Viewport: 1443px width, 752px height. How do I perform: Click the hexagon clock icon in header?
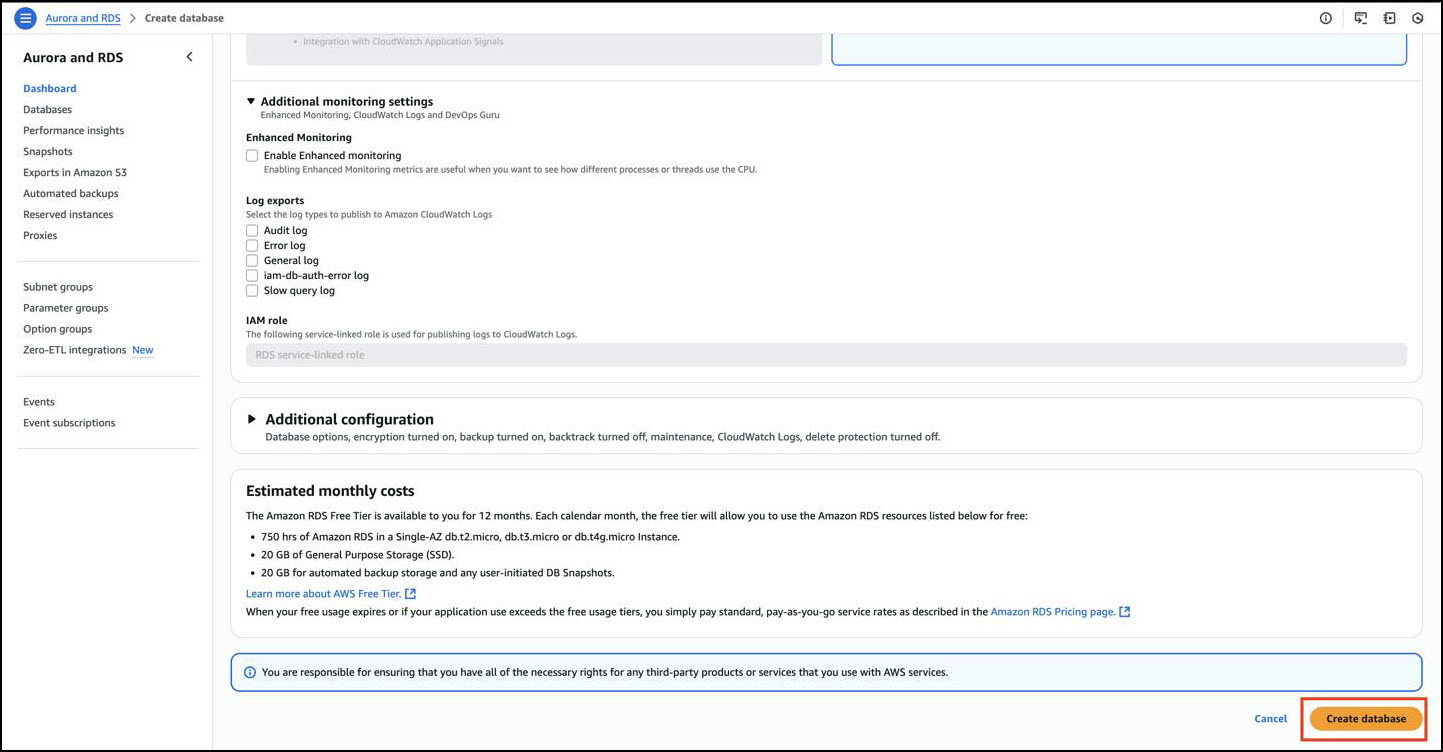(x=1417, y=18)
